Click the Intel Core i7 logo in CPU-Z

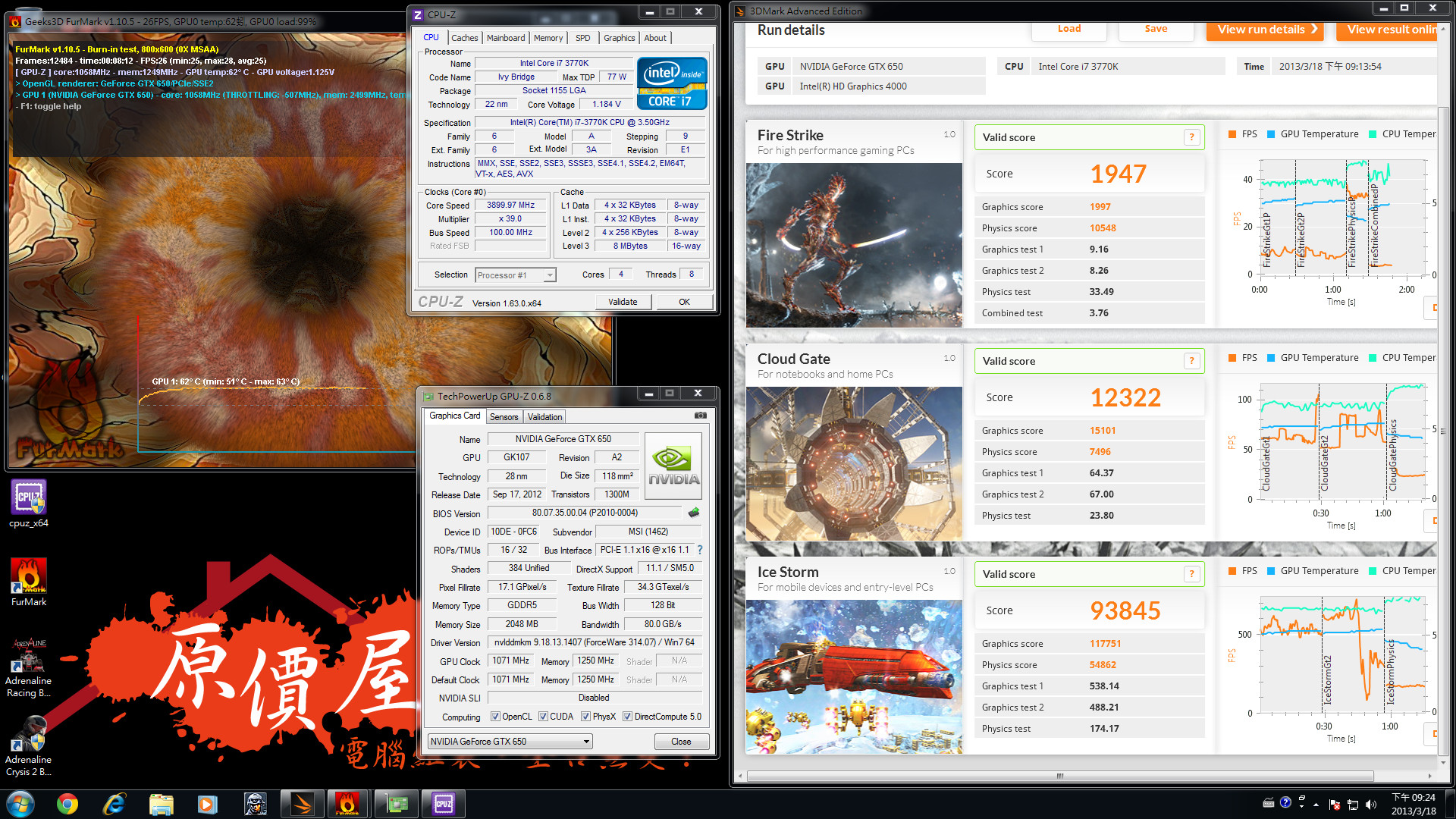(x=672, y=83)
